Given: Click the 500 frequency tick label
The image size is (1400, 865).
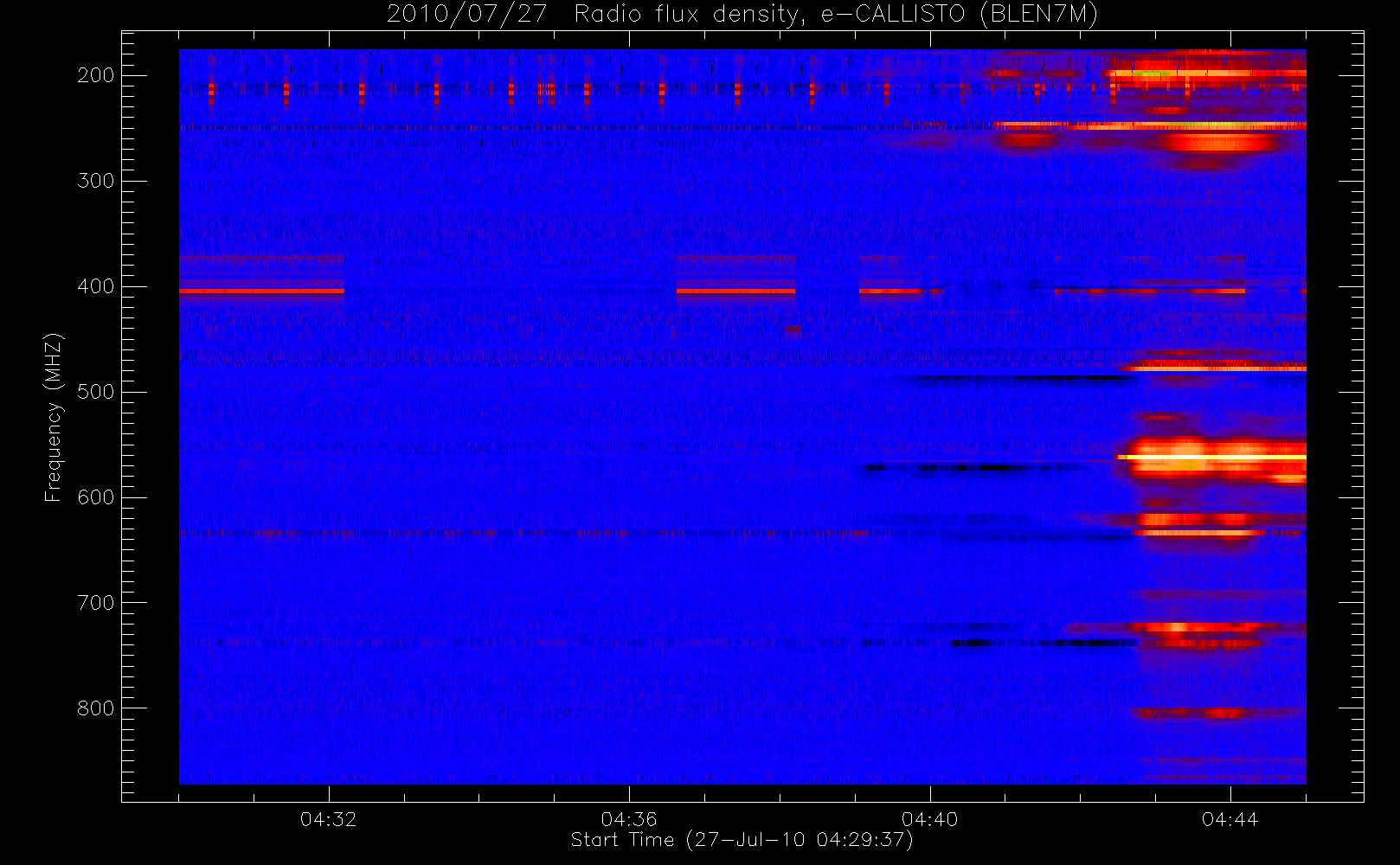Looking at the screenshot, I should 96,392.
